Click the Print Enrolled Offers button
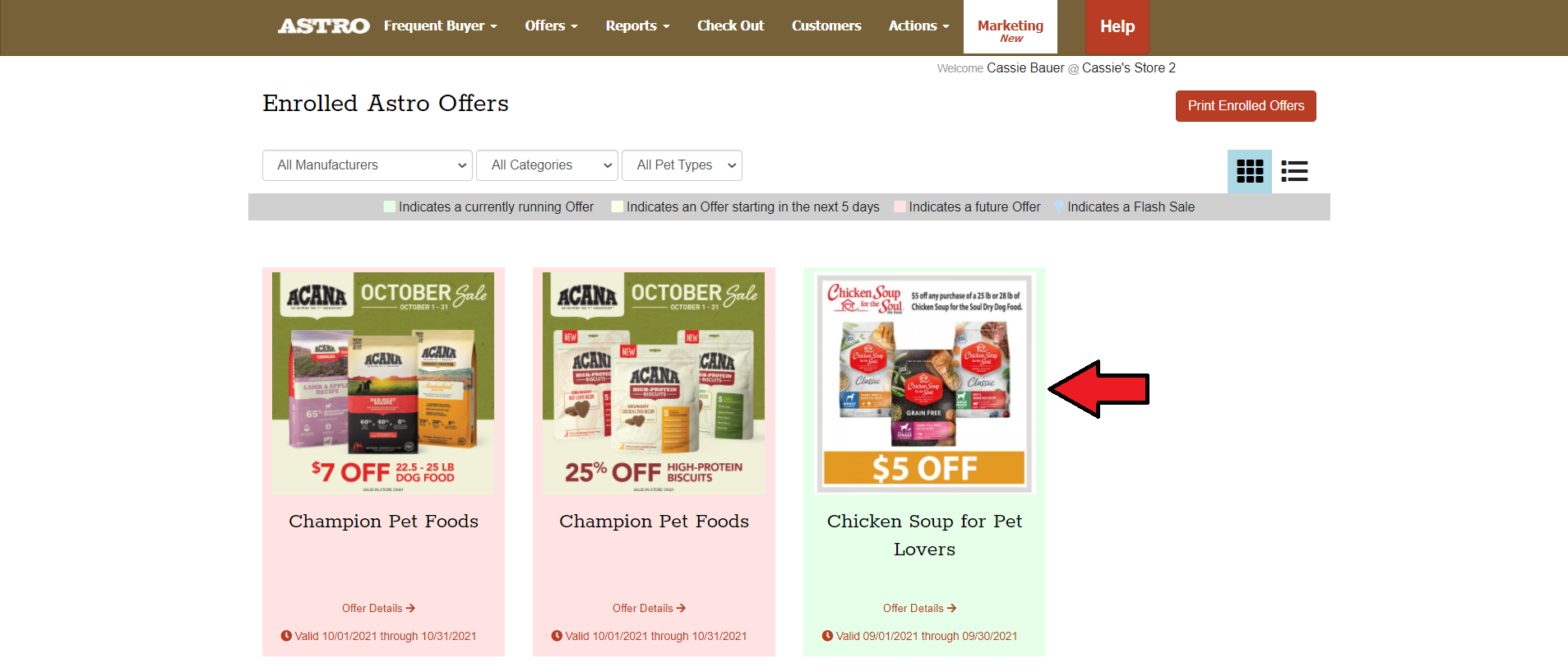This screenshot has width=1568, height=668. pyautogui.click(x=1246, y=106)
